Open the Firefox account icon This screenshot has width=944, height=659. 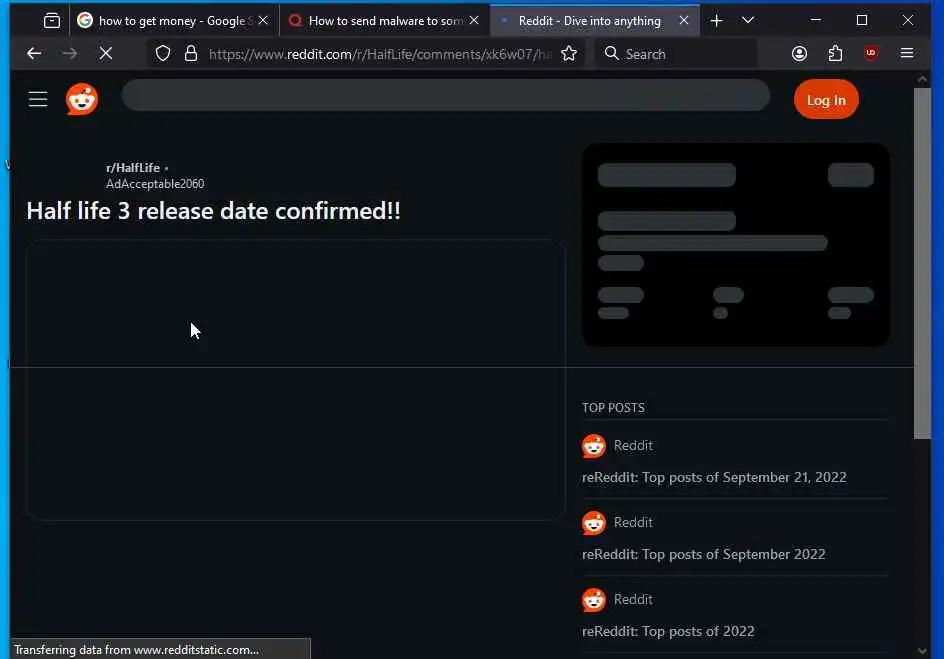799,54
